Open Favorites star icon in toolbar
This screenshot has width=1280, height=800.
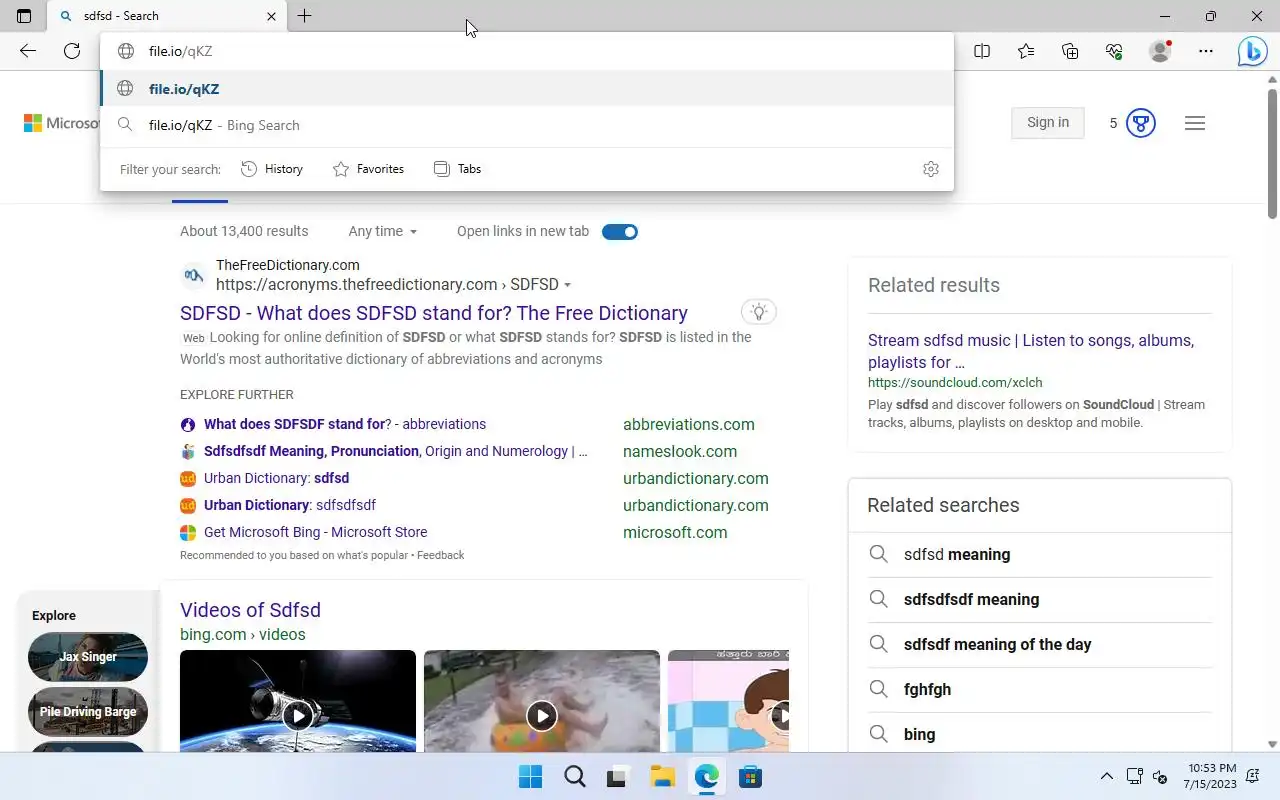(x=1026, y=51)
